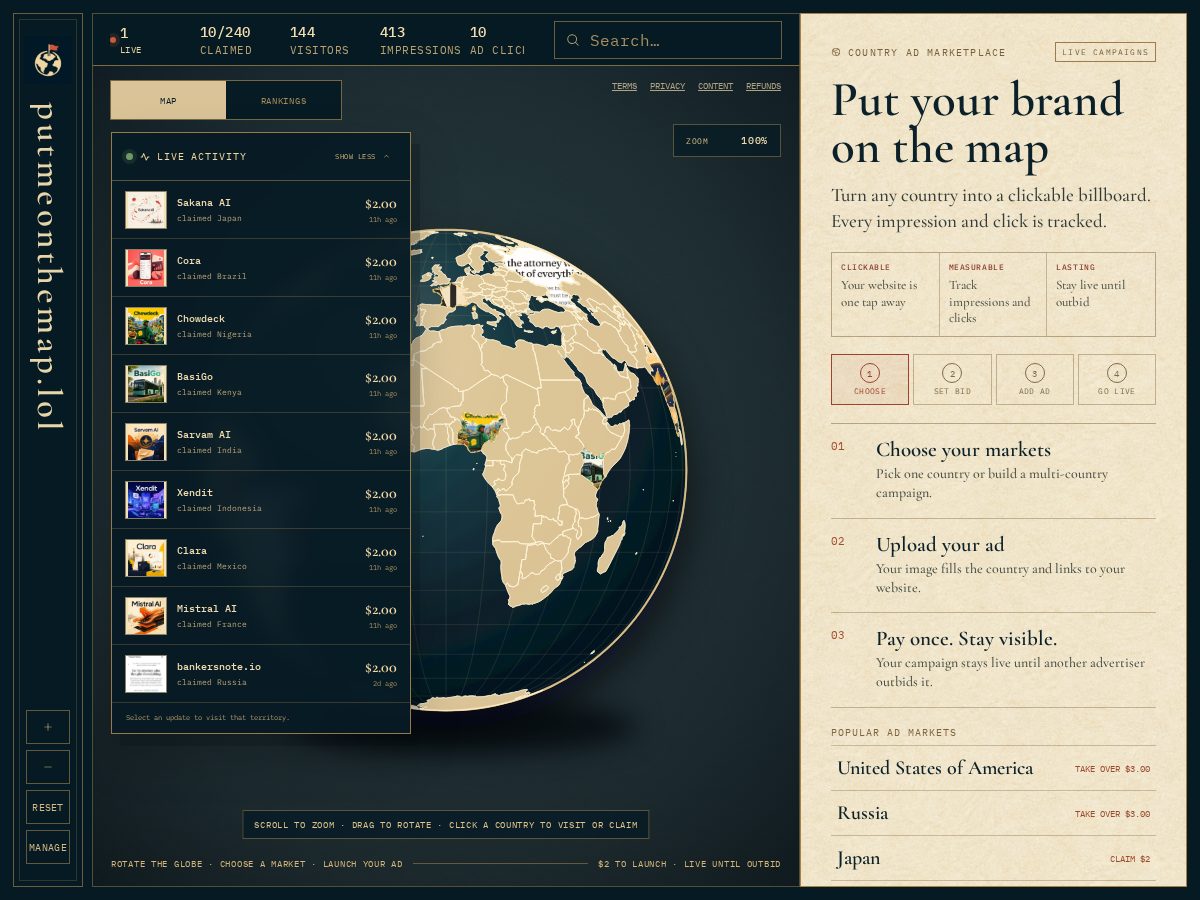The image size is (1200, 900).
Task: Click the minus zoom-out button
Action: (x=48, y=767)
